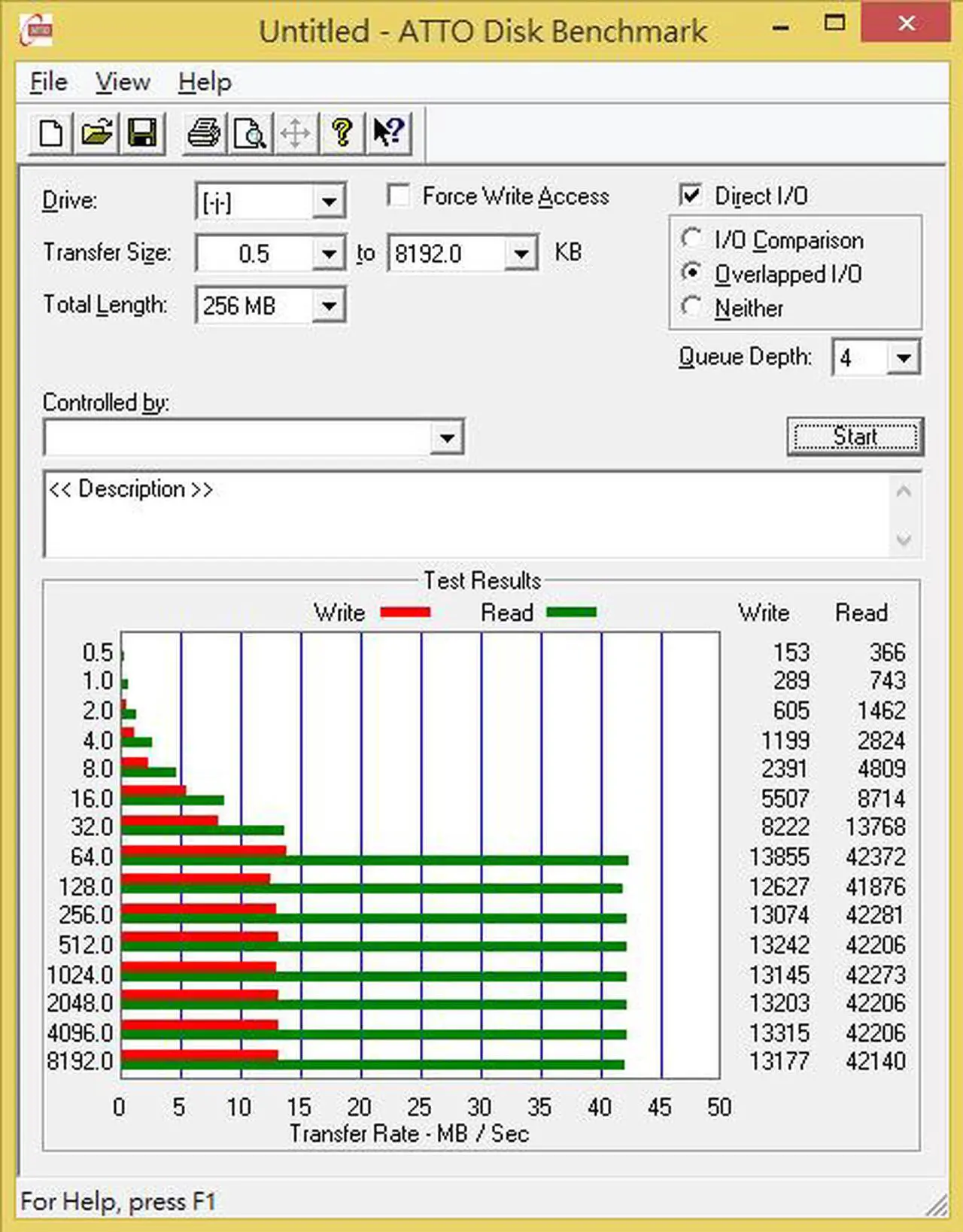Viewport: 963px width, 1232px height.
Task: Enable Force Write Access checkbox
Action: tap(399, 196)
